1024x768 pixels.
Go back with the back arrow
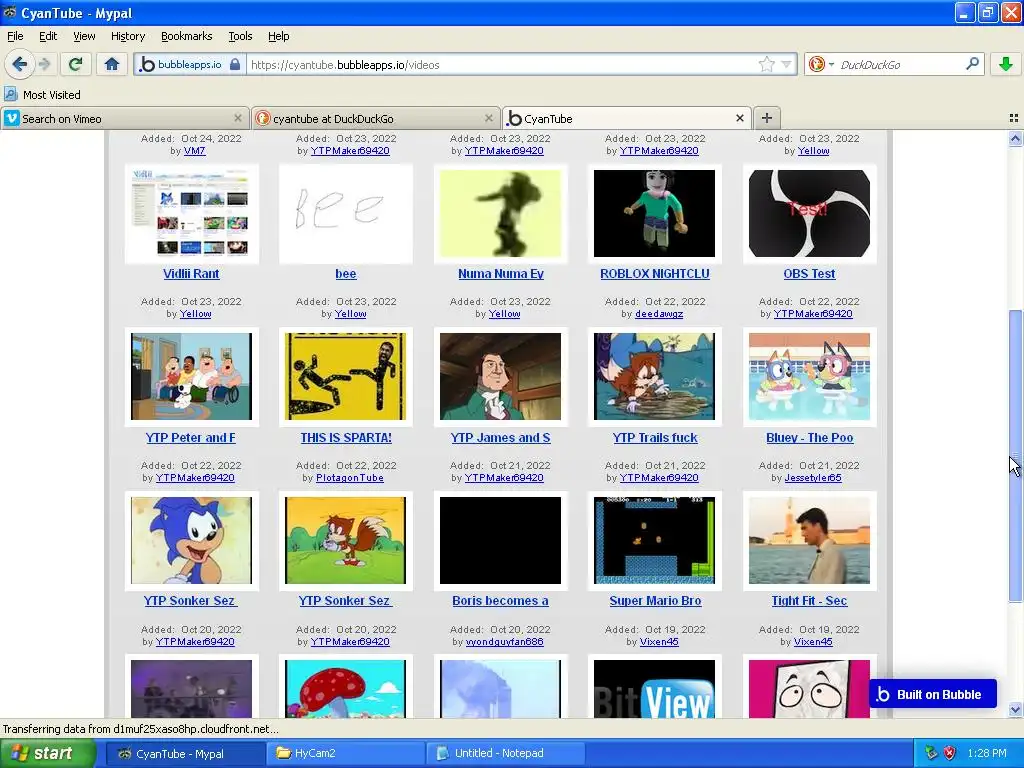click(20, 64)
